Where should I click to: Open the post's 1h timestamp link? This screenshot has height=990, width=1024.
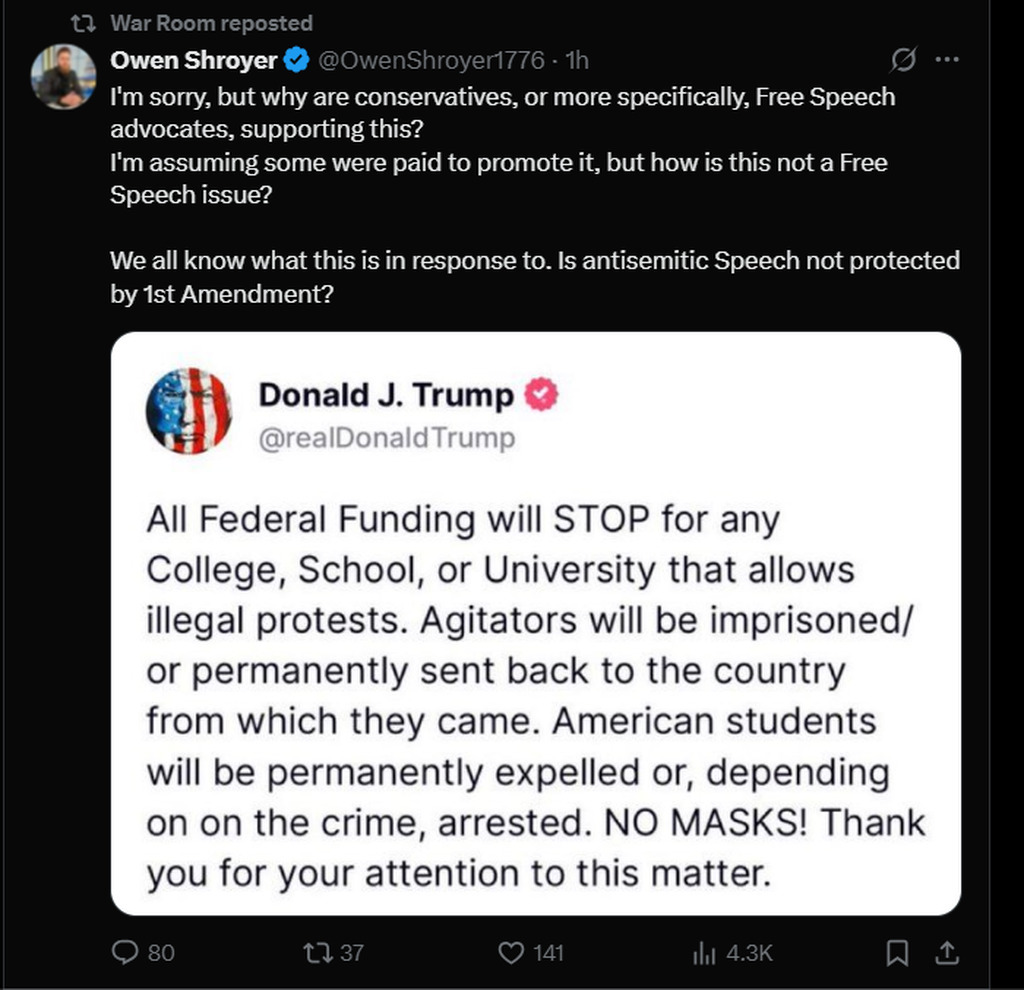tap(577, 61)
